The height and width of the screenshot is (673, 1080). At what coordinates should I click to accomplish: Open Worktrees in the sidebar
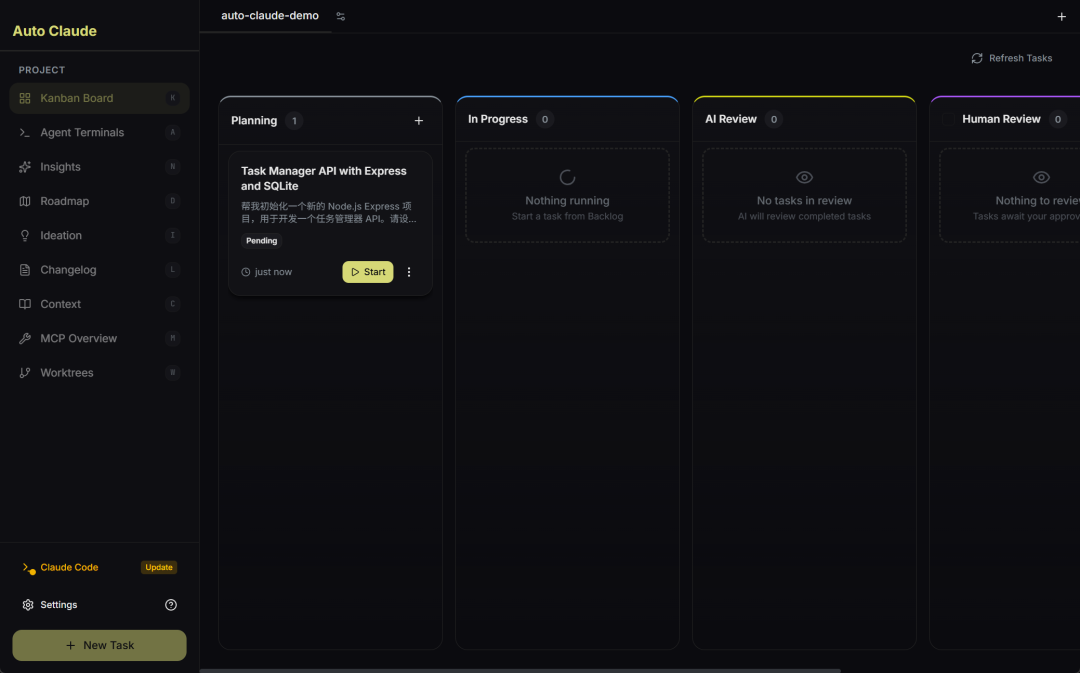(99, 373)
